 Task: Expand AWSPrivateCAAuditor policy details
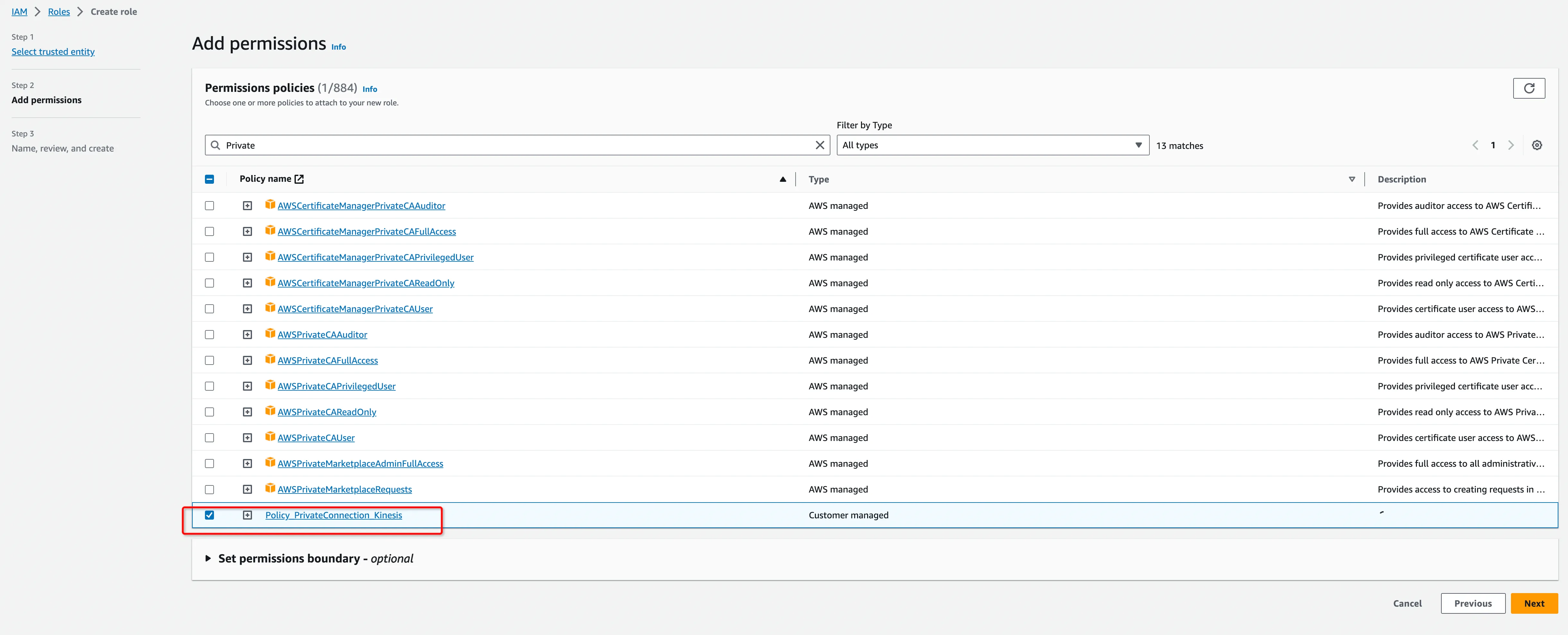(247, 335)
